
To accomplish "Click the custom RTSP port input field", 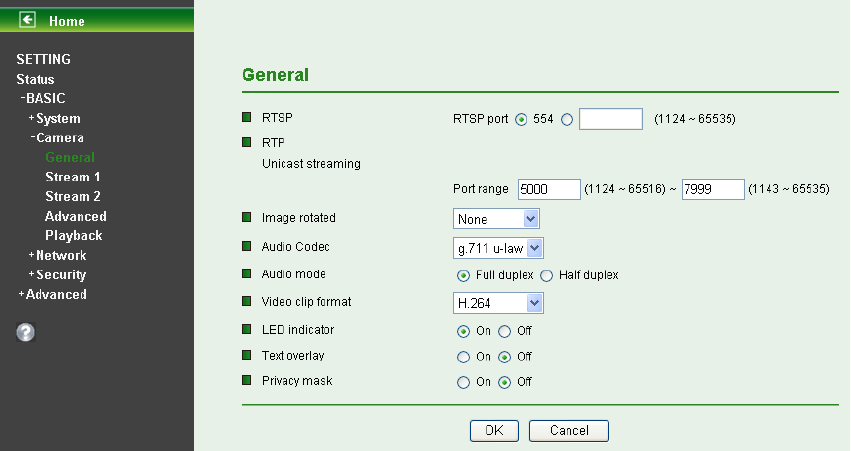I will tap(611, 119).
